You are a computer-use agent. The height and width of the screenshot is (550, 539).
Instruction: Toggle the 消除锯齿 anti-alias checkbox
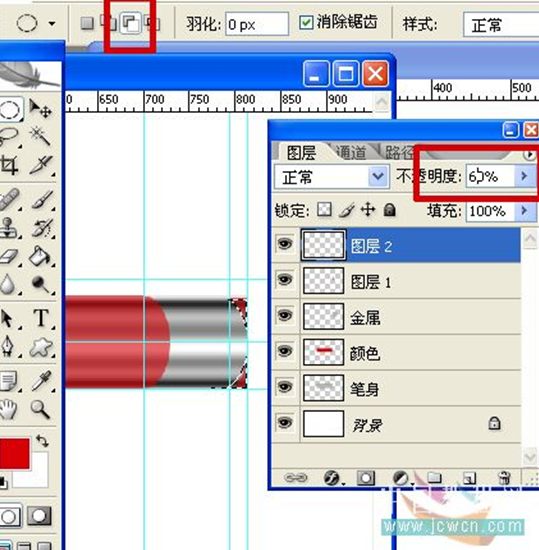306,23
